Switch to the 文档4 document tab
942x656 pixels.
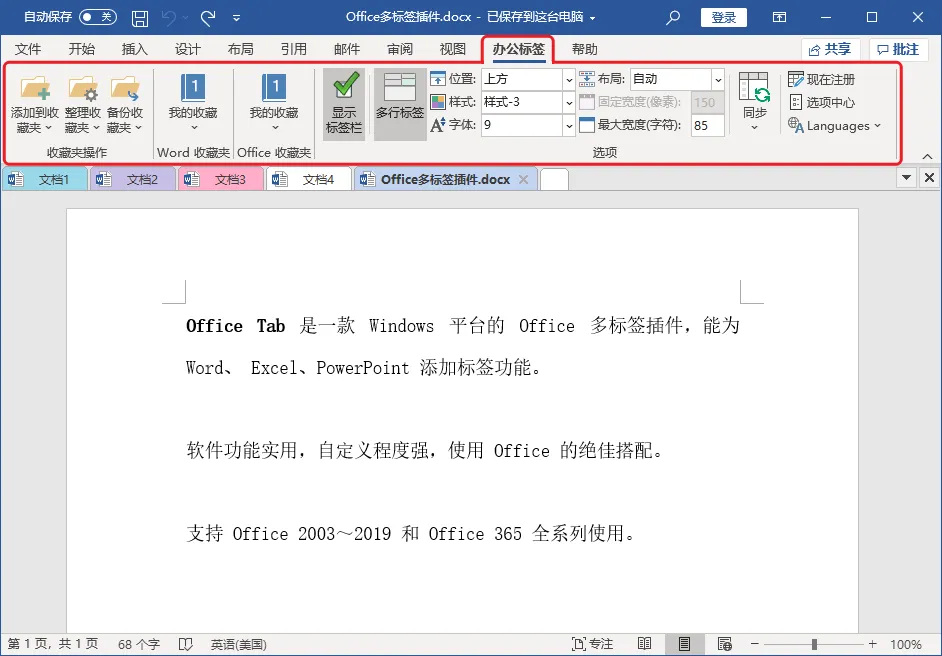(309, 179)
